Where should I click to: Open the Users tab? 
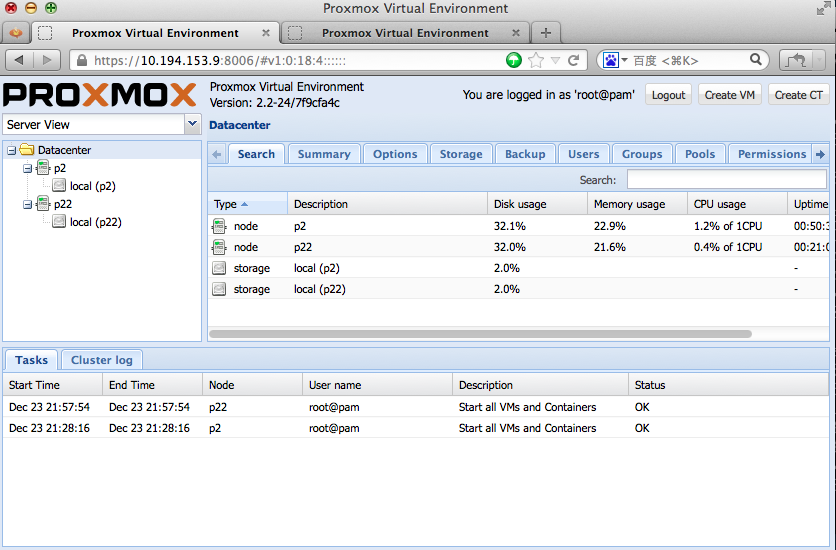pos(584,154)
